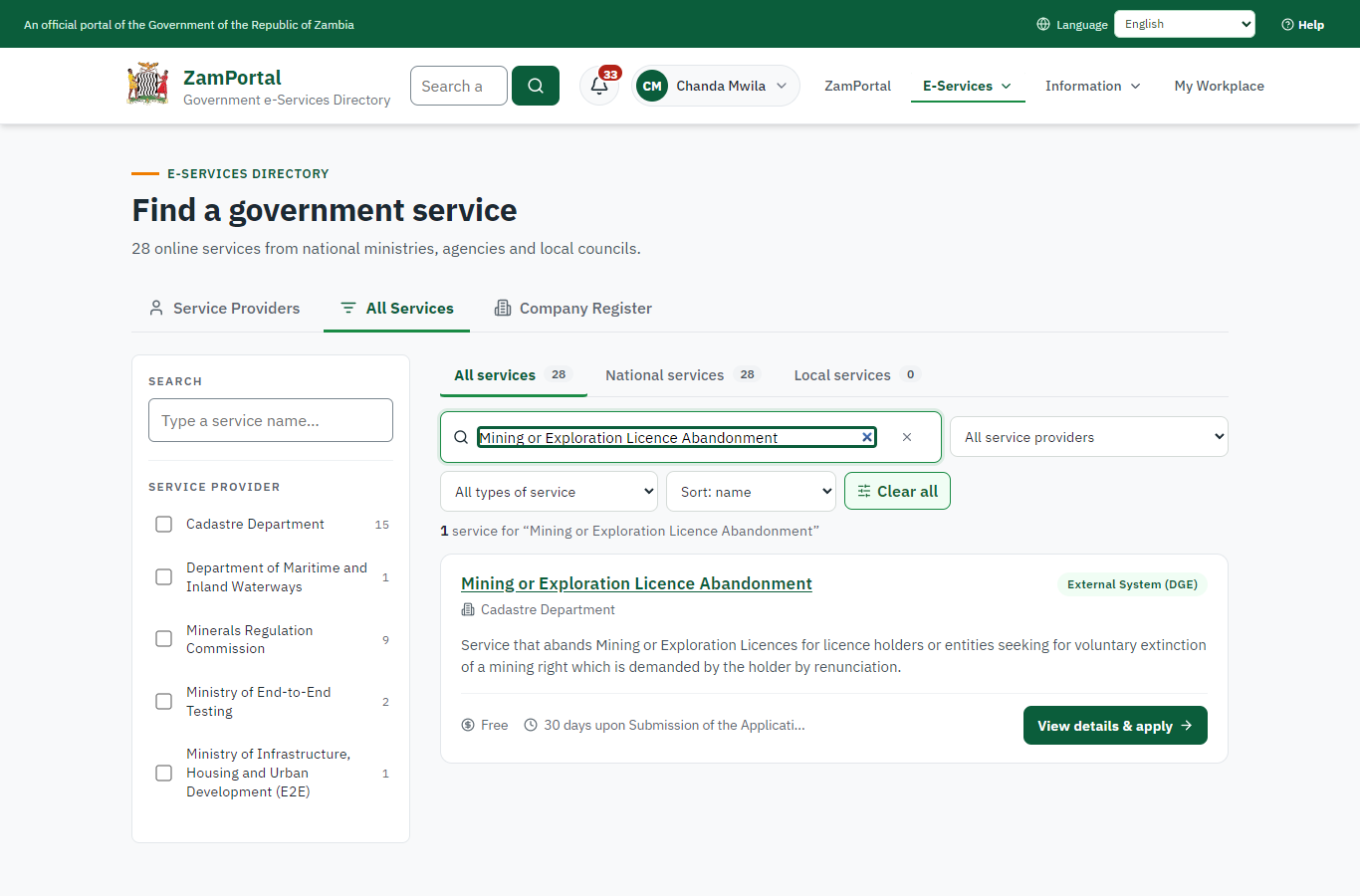
Task: Click the ZamPortal coat of arms logo
Action: [148, 85]
